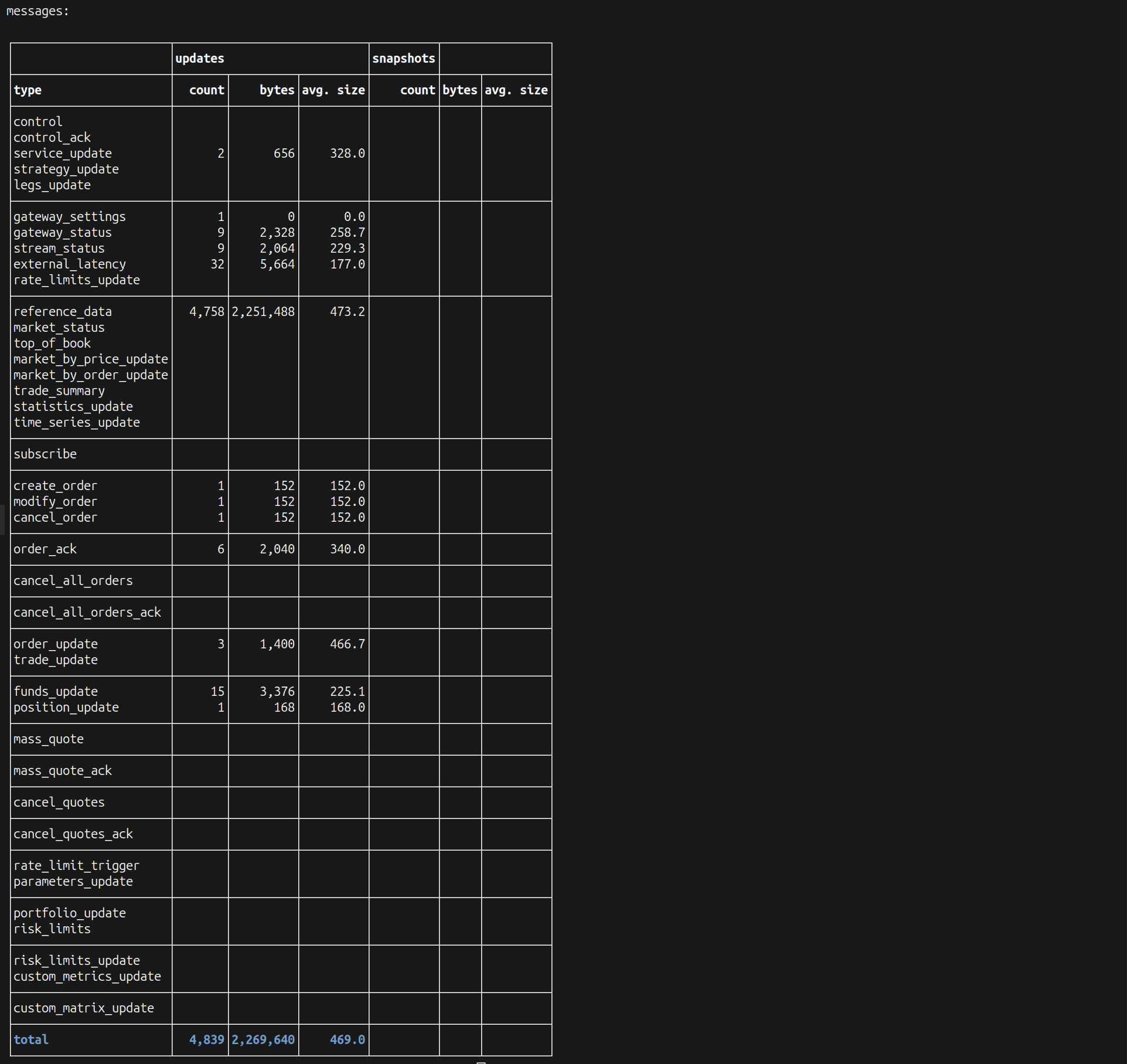Click the 328.0 average size value
The height and width of the screenshot is (1064, 1127).
[348, 154]
